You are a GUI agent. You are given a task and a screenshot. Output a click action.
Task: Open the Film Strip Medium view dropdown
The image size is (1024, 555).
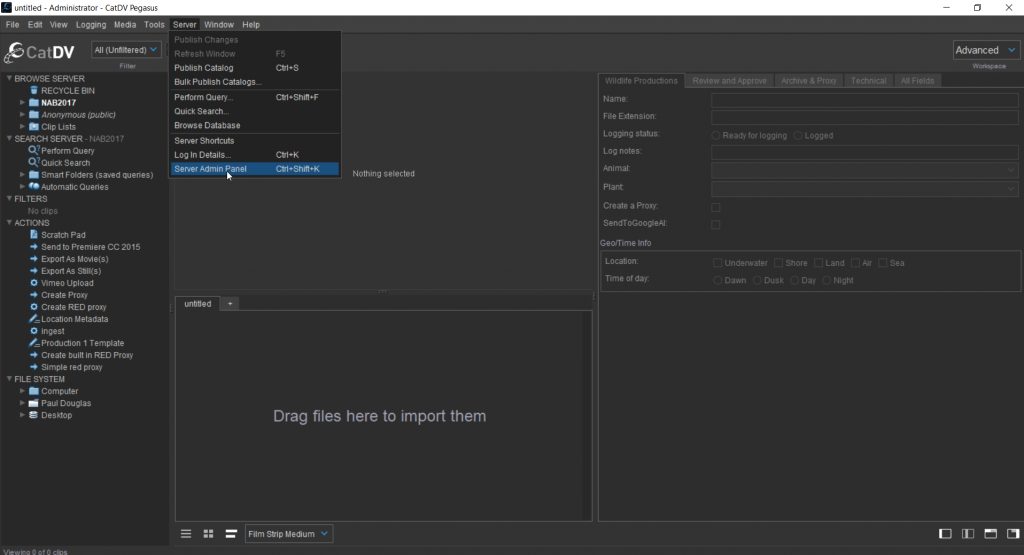pyautogui.click(x=289, y=534)
